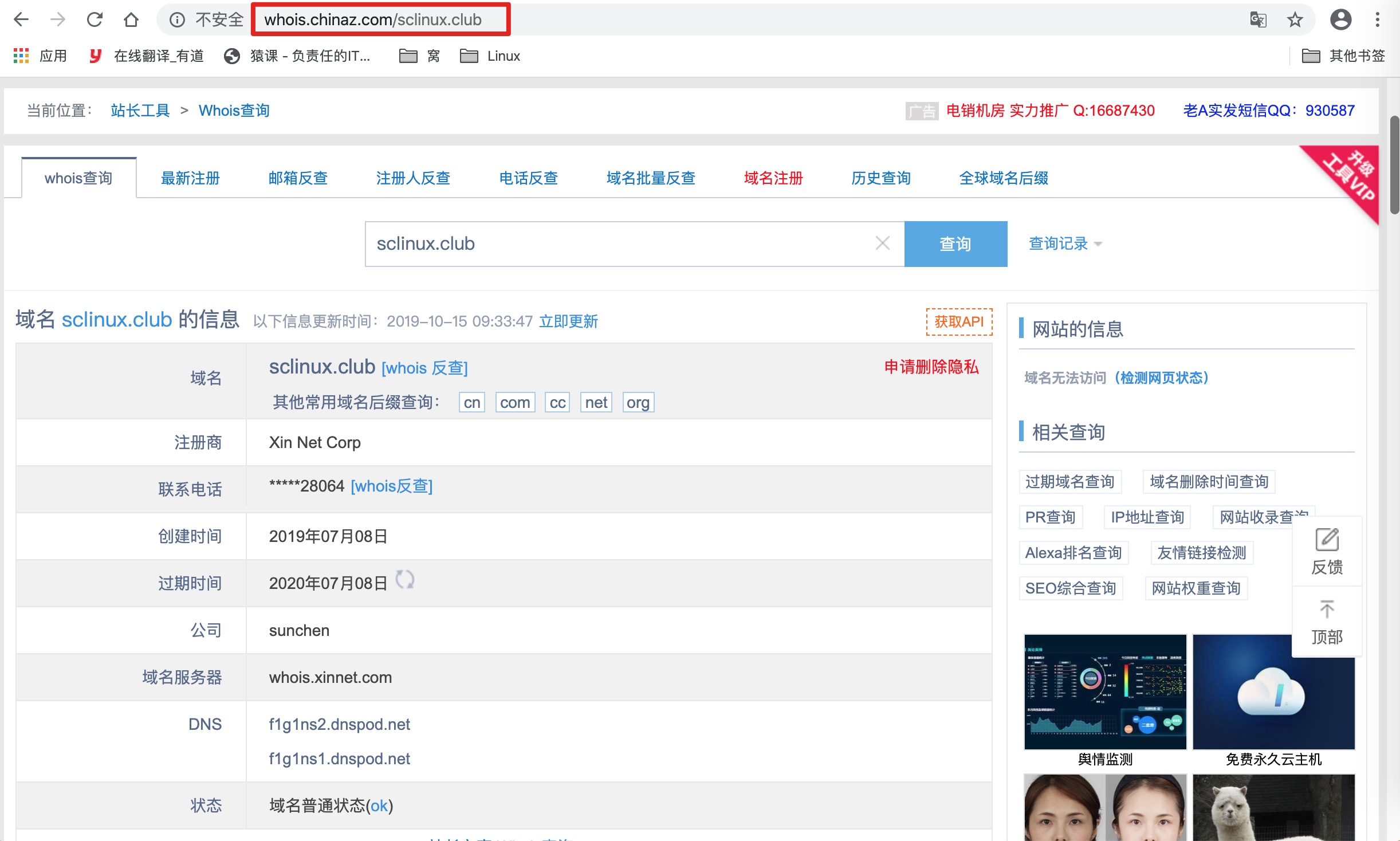Switch to the 历史查询 tab
1400x841 pixels.
coord(880,178)
